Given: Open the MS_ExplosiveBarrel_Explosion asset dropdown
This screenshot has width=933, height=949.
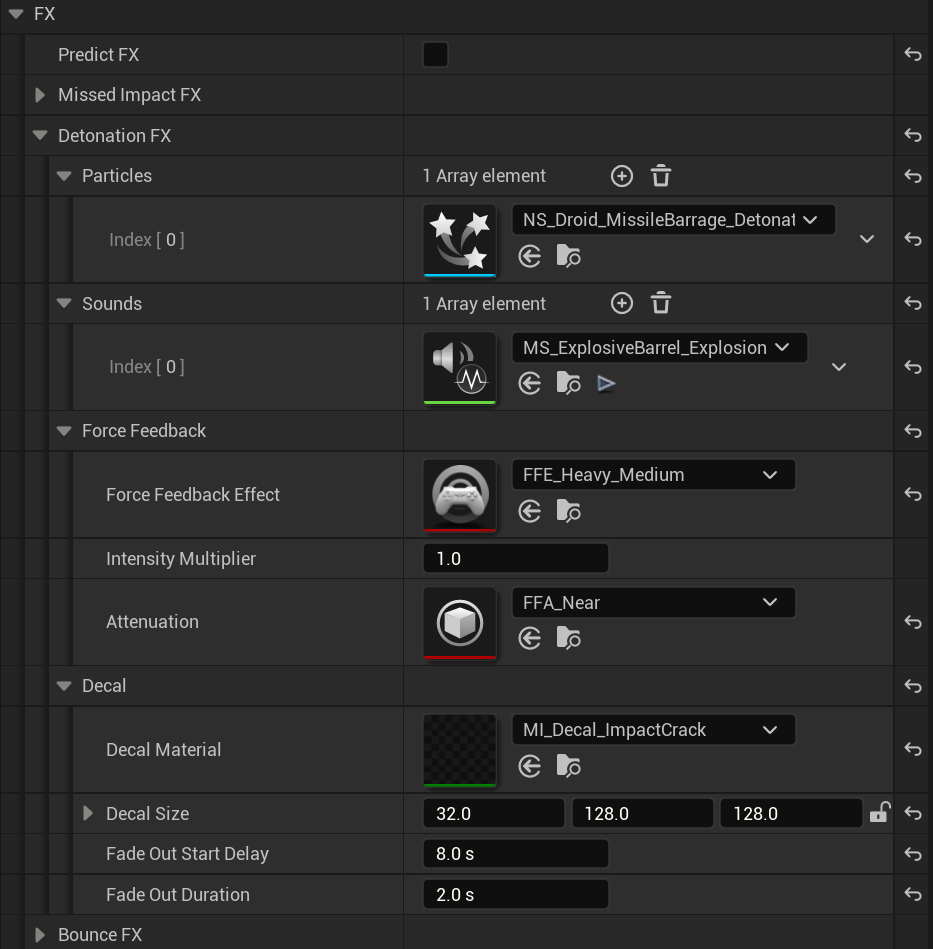Looking at the screenshot, I should [660, 347].
